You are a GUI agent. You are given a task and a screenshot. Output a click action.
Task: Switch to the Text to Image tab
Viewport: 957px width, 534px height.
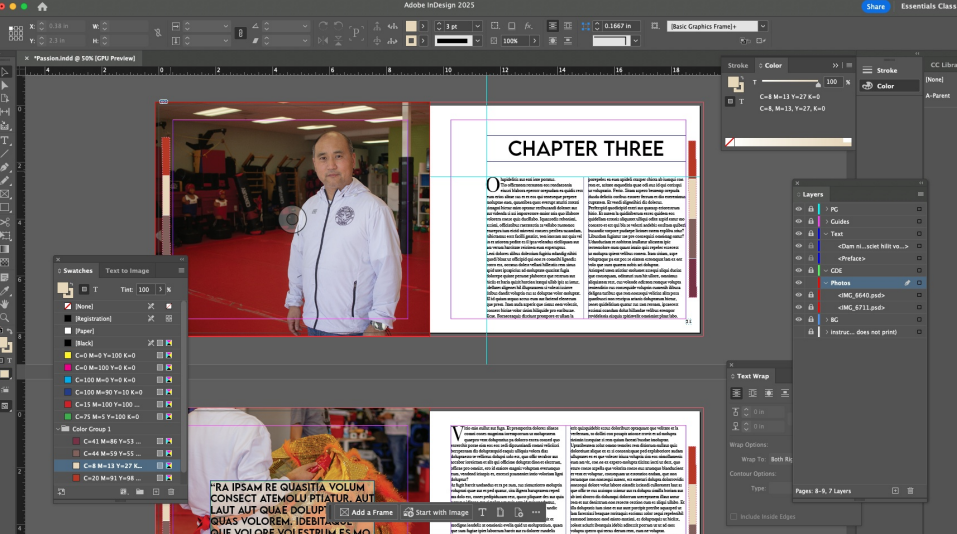pyautogui.click(x=127, y=270)
